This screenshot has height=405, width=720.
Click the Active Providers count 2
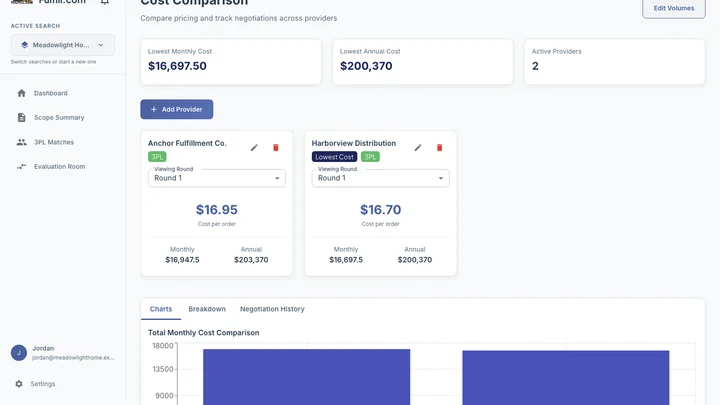pos(535,66)
